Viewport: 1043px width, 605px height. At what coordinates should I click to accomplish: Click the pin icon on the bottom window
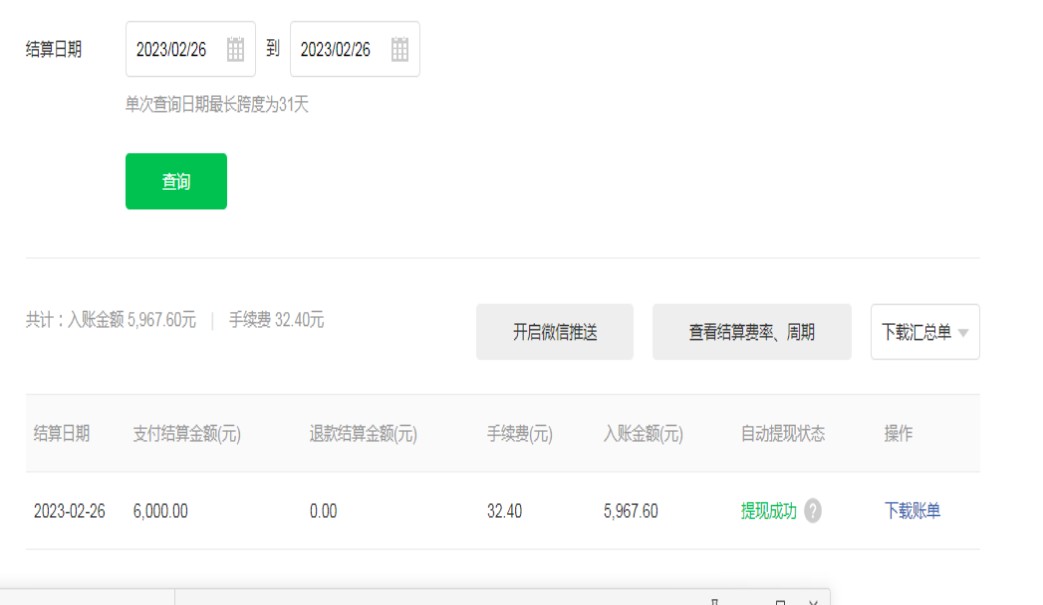click(714, 601)
